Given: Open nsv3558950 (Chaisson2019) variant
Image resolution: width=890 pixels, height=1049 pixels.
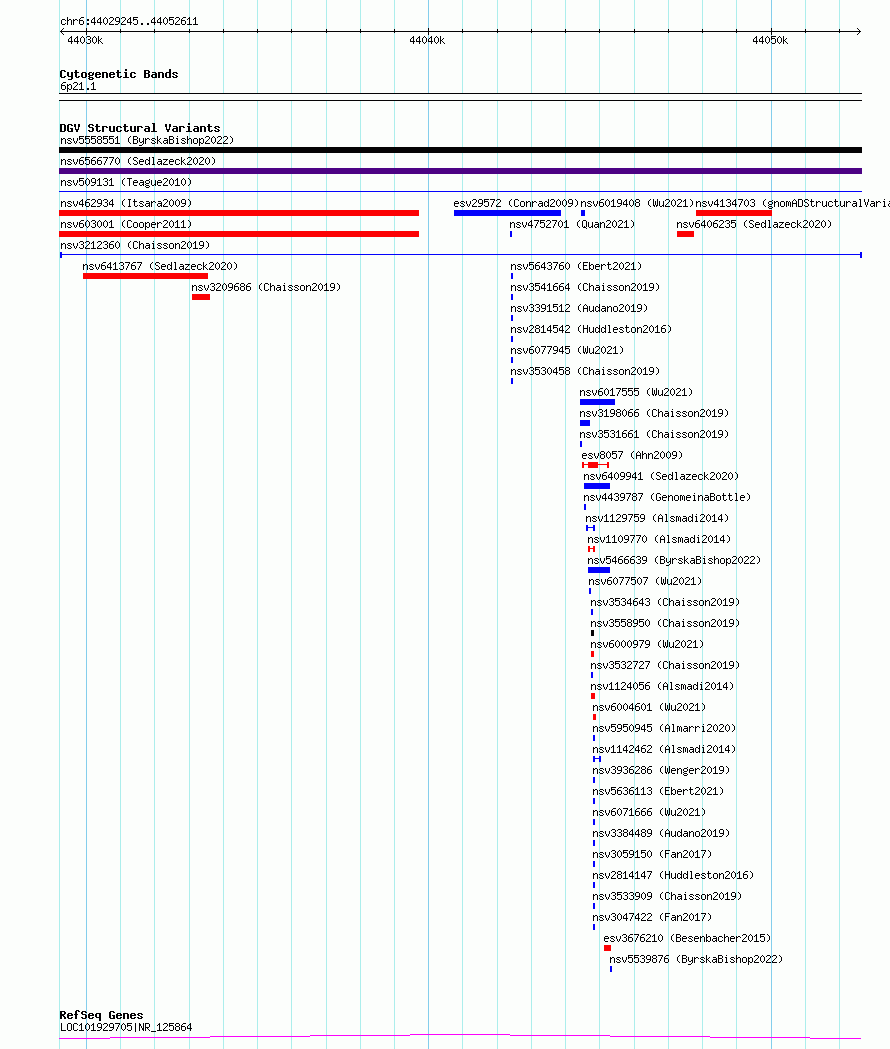Looking at the screenshot, I should click(665, 624).
